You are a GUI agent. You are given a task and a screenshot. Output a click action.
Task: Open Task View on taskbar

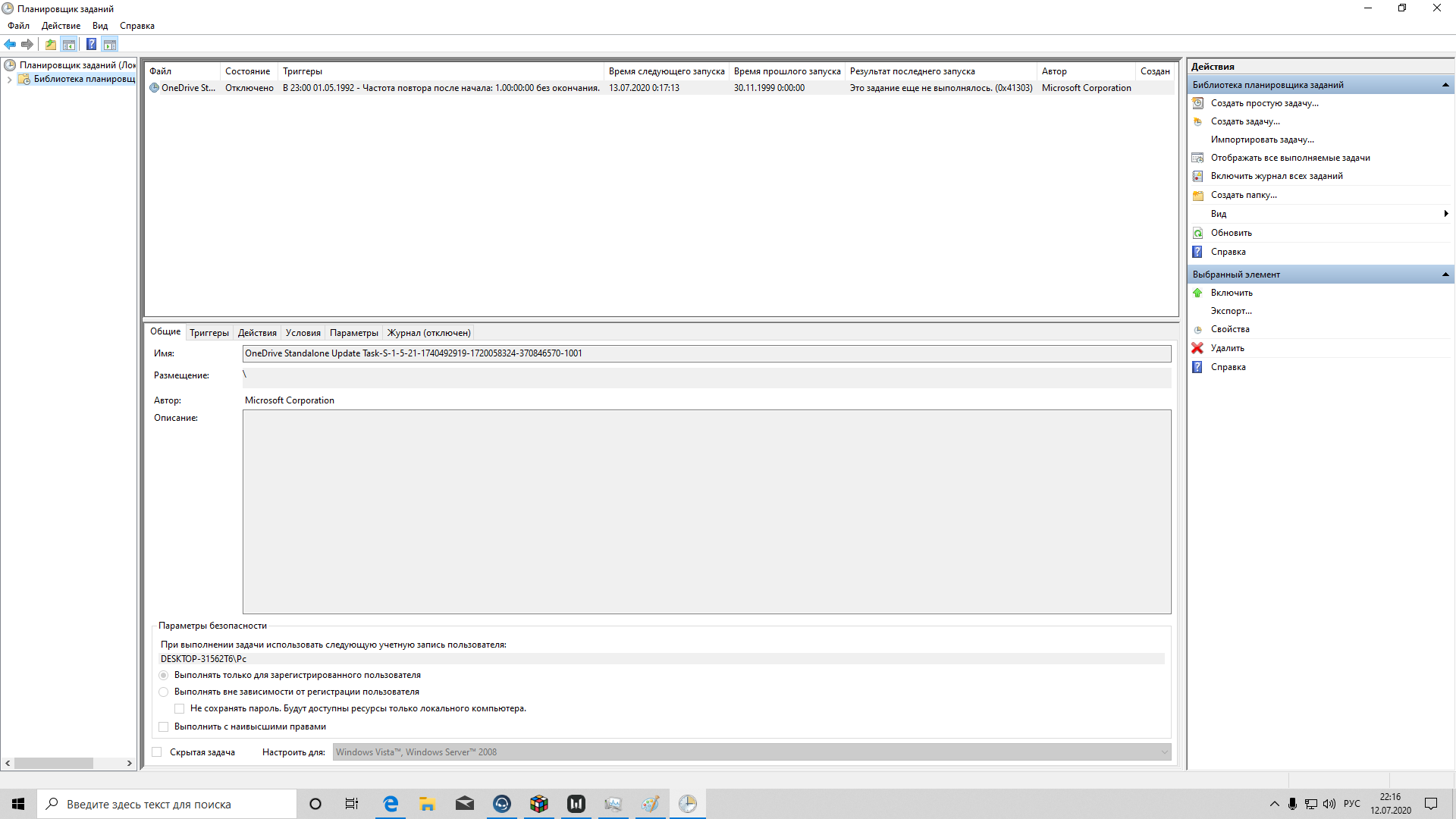tap(352, 804)
